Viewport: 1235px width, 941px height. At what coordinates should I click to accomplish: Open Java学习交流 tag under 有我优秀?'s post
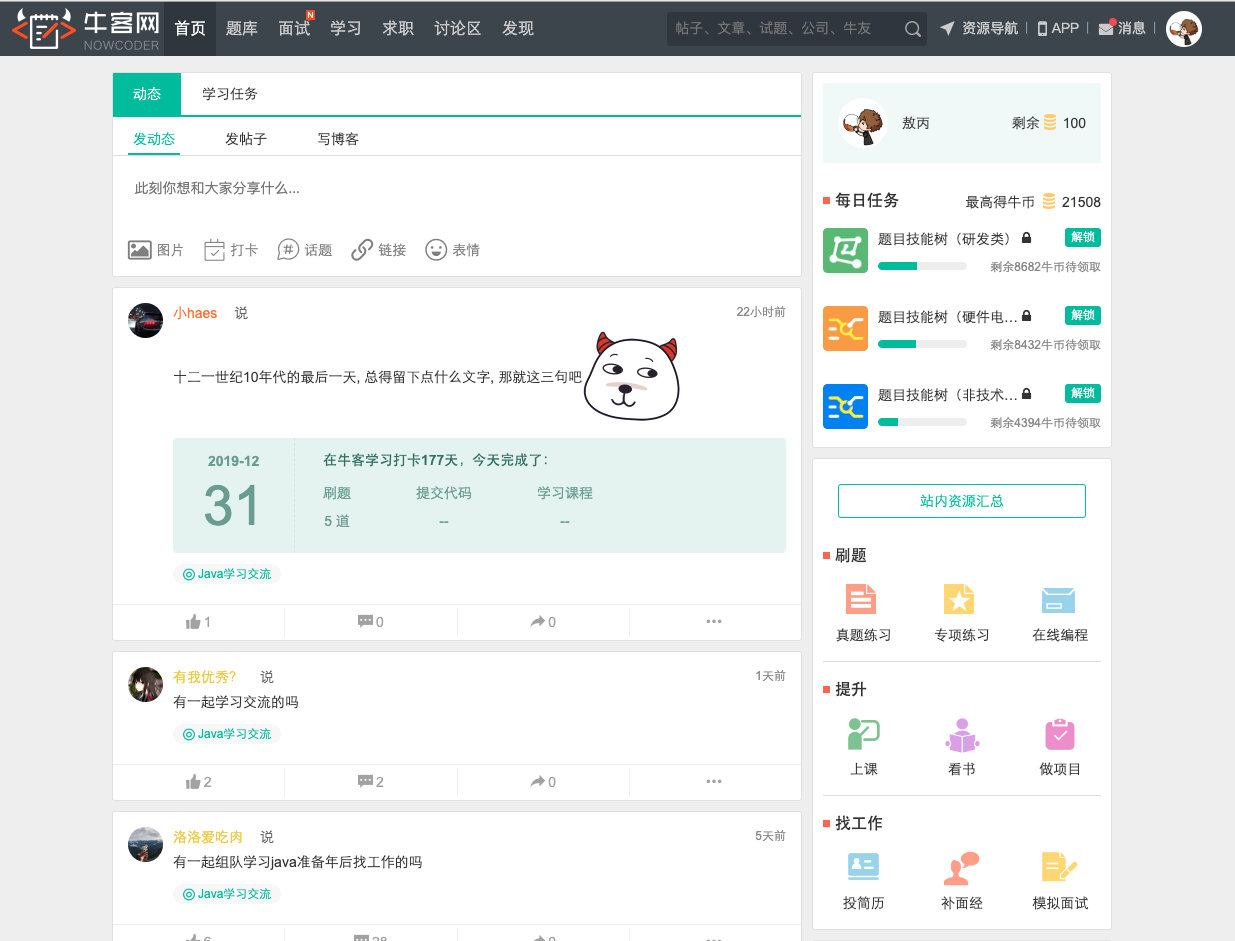pos(227,734)
